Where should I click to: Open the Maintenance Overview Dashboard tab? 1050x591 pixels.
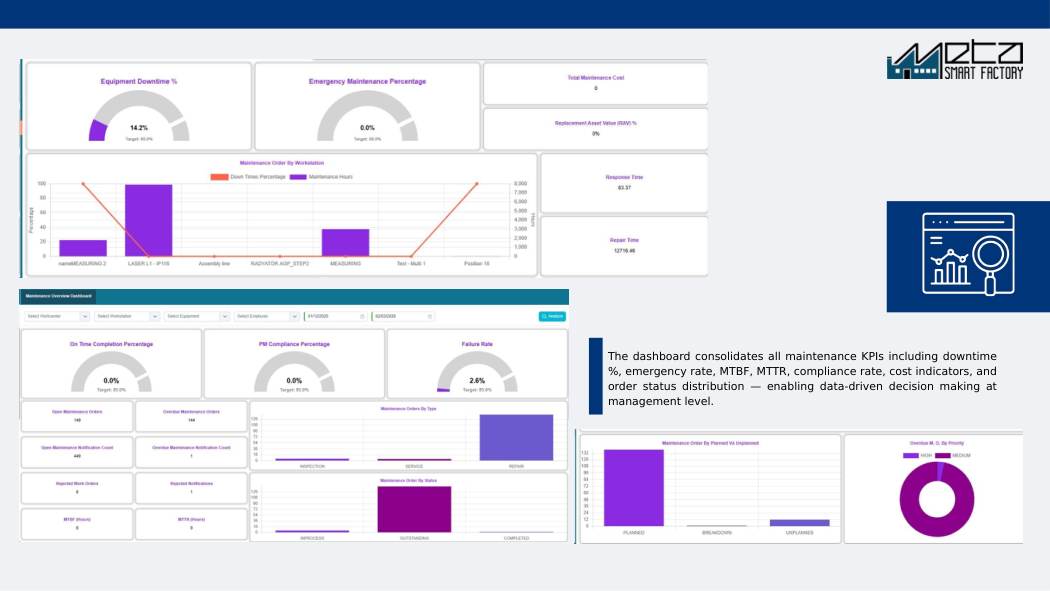click(x=58, y=296)
